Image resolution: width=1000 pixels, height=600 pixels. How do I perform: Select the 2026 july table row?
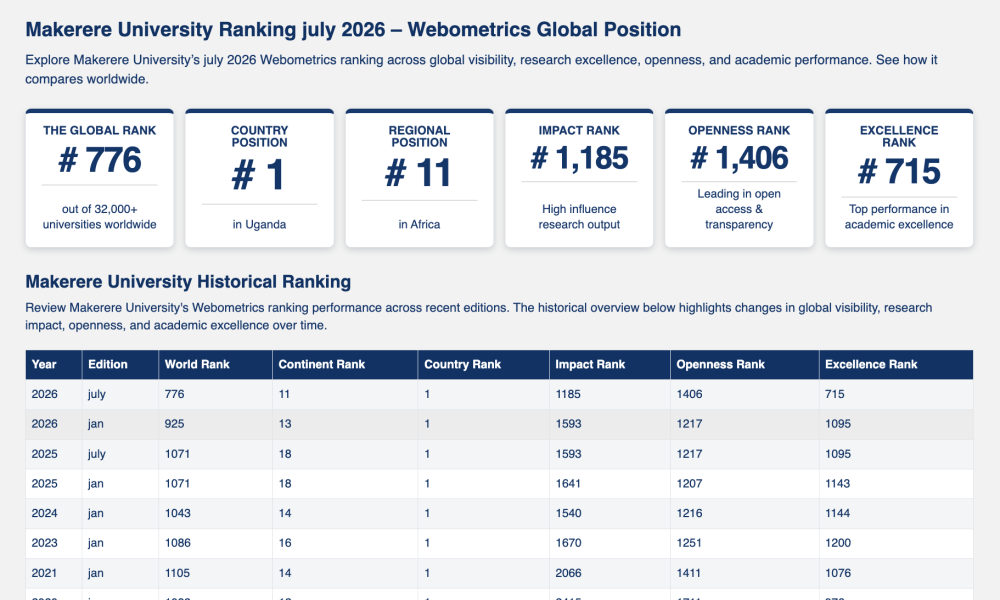(x=499, y=394)
